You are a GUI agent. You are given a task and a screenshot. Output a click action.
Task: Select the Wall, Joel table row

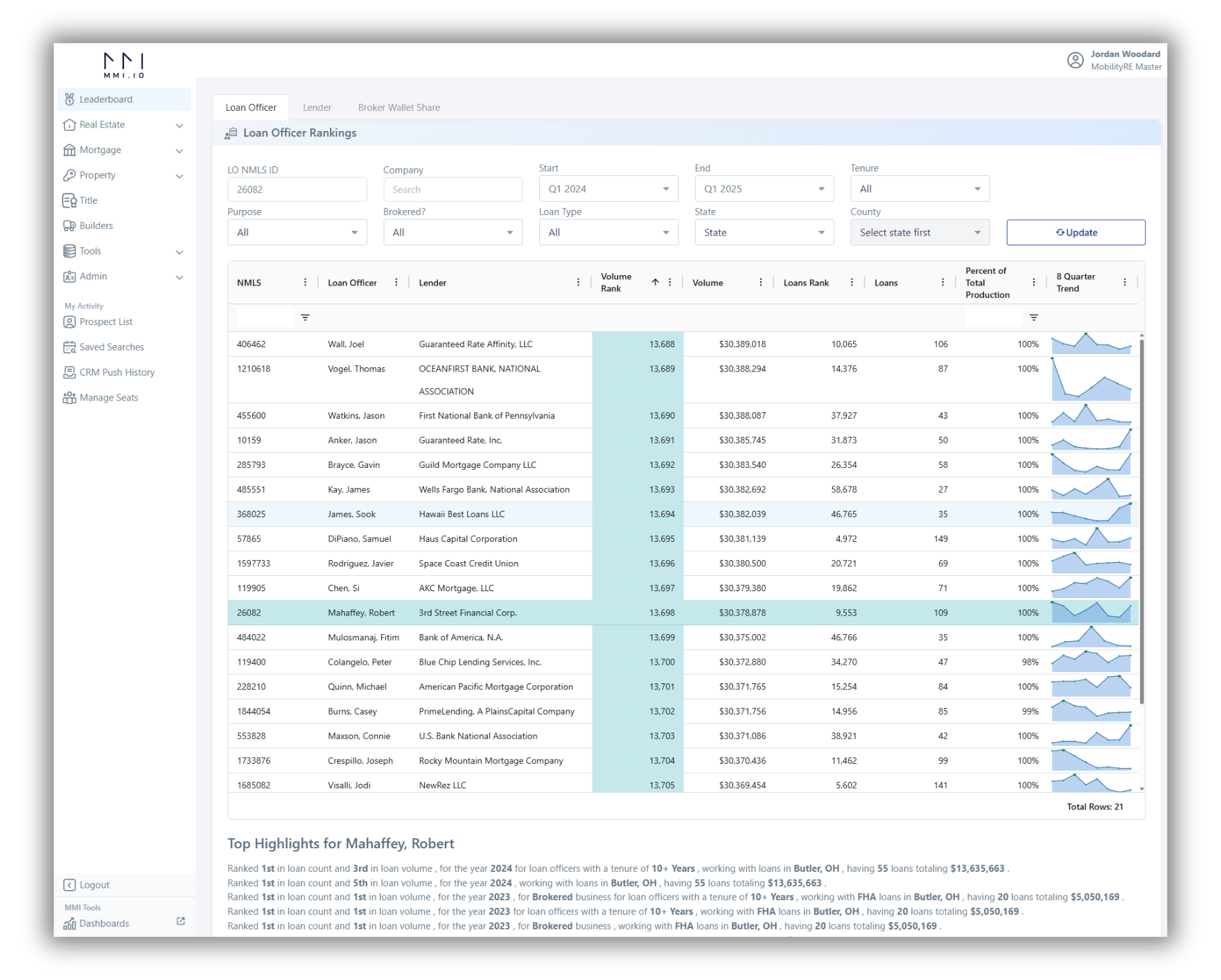683,344
